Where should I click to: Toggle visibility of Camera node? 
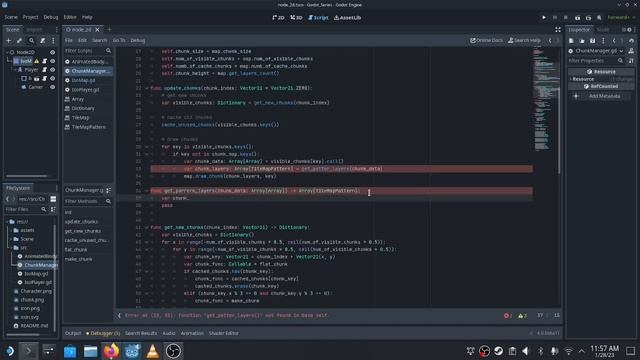click(53, 87)
